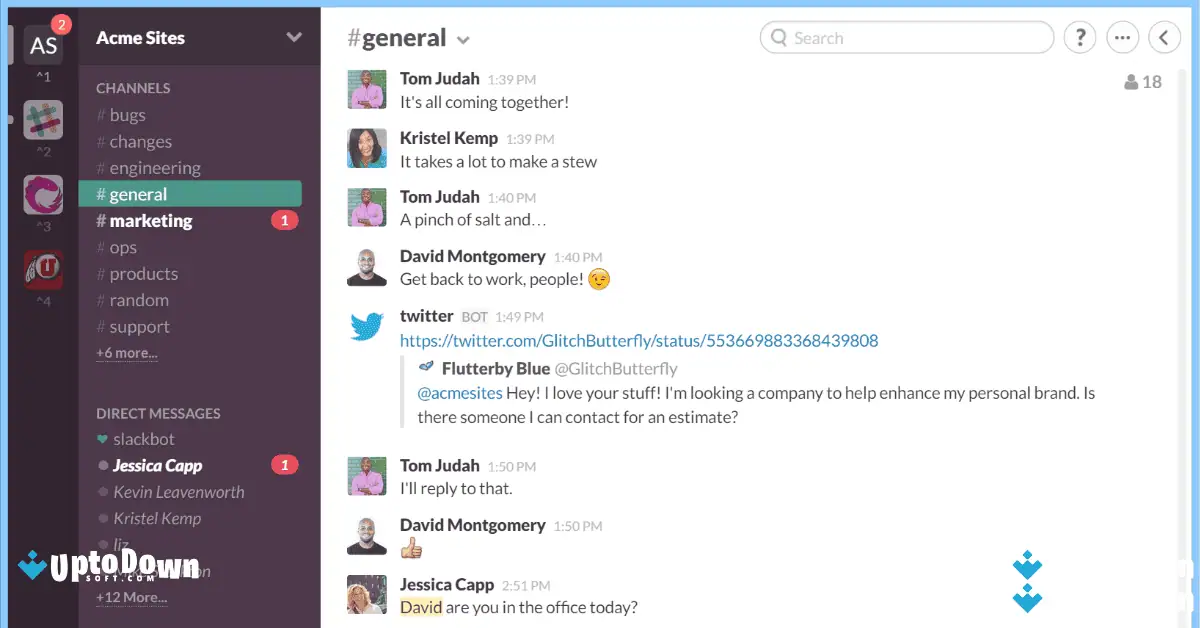Screen dimensions: 1200x628
Task: Collapse the panel with the right arrow icon
Action: pos(1165,37)
